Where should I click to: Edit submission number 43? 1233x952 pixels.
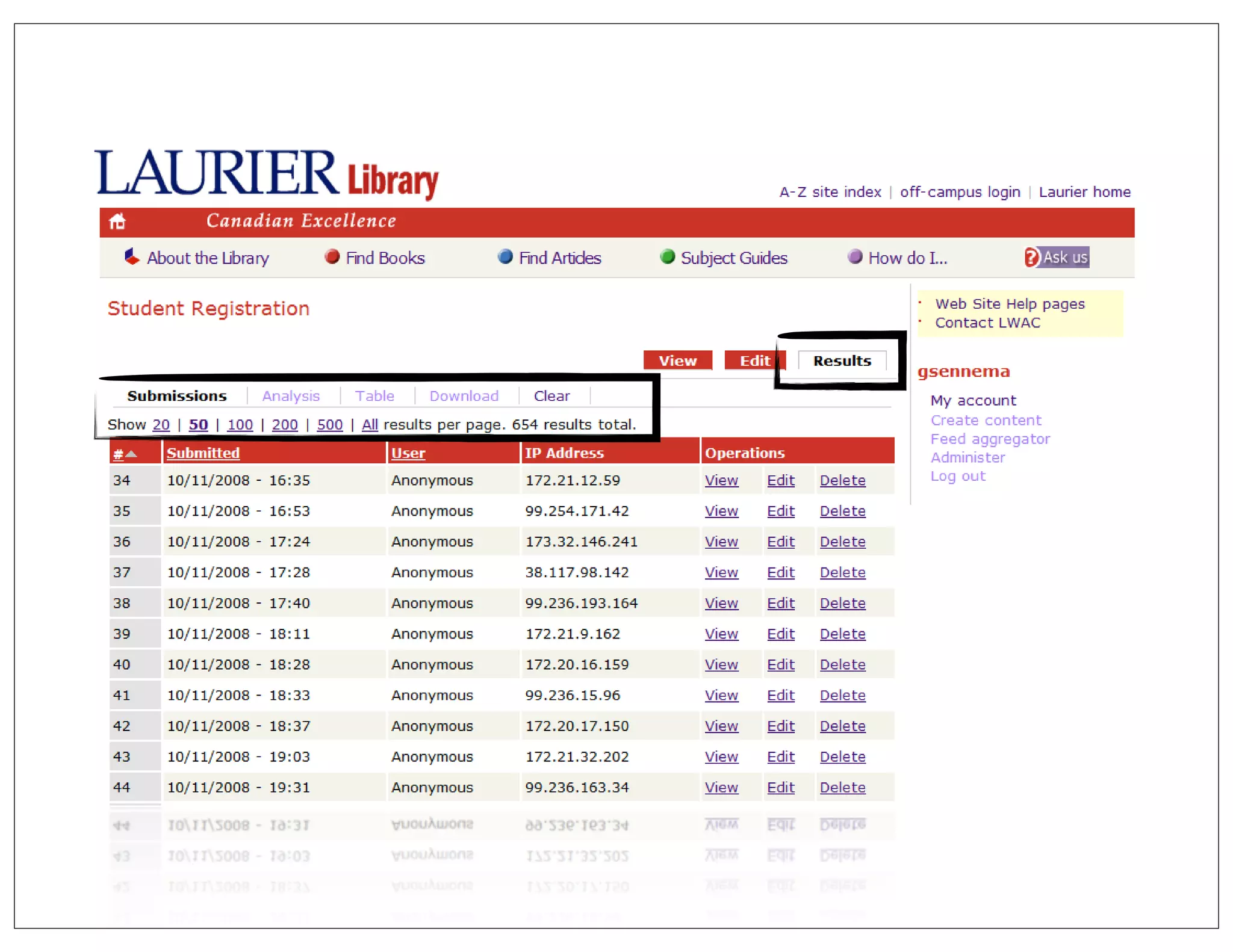[780, 756]
